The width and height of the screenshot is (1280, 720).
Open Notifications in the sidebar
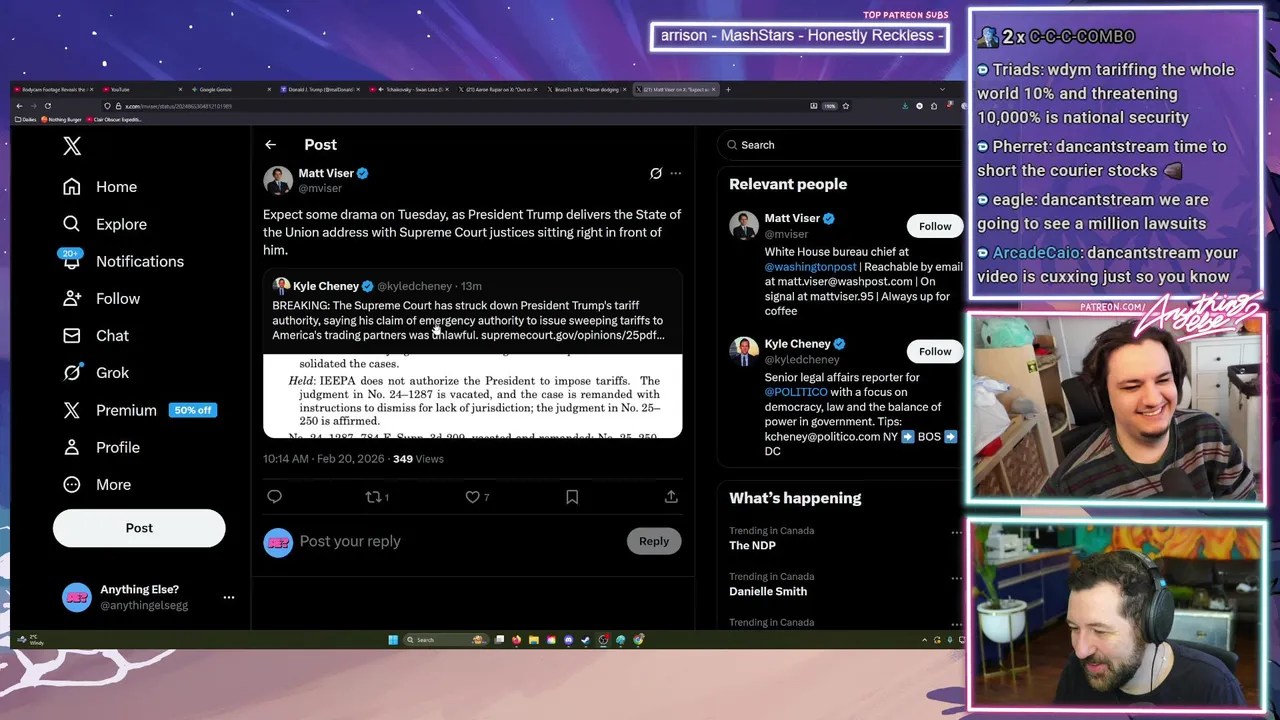[122, 261]
